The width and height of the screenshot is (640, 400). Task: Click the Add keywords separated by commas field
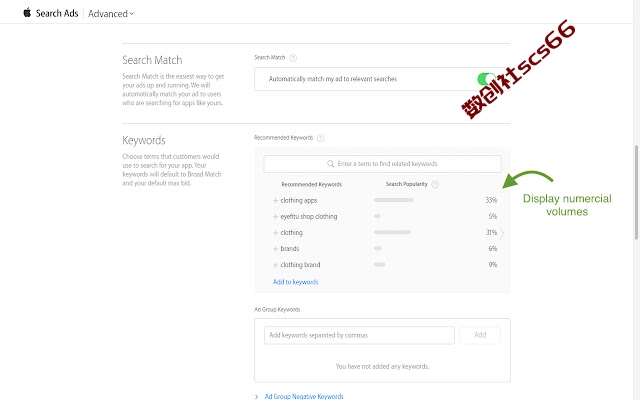click(x=359, y=335)
